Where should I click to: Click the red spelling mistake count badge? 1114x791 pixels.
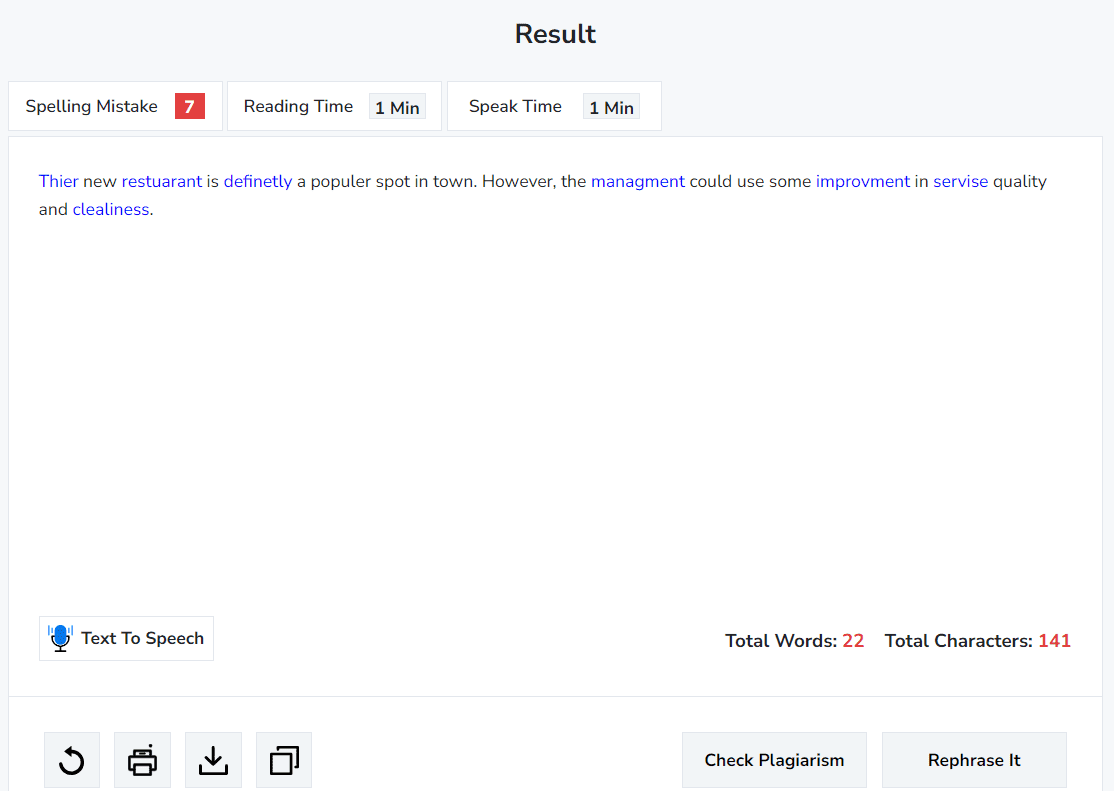click(189, 105)
